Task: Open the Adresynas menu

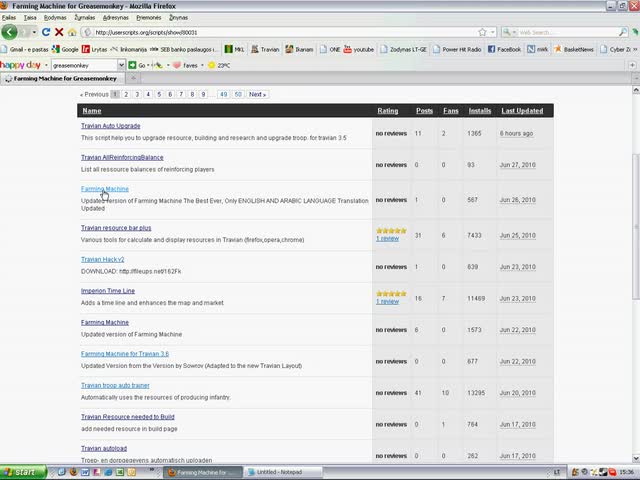Action: 116,18
